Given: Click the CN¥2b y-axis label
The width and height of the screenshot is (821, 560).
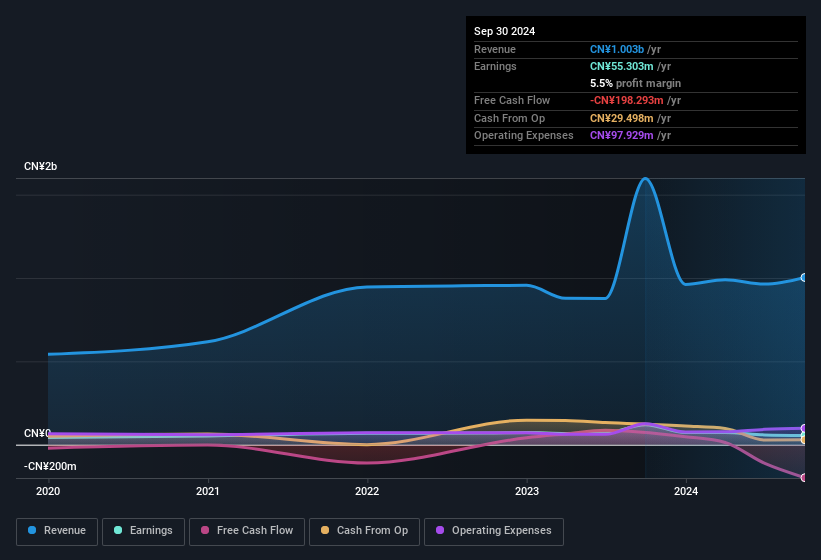Looking at the screenshot, I should click(x=40, y=166).
